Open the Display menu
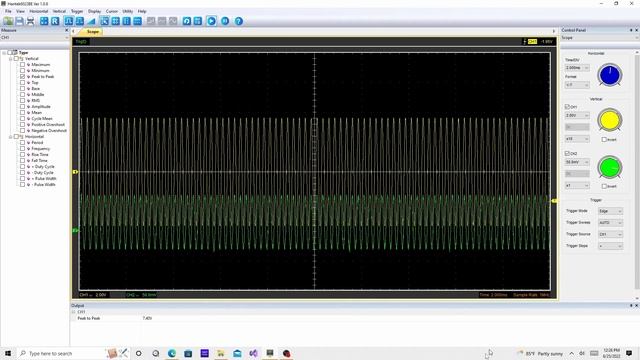 coord(94,11)
